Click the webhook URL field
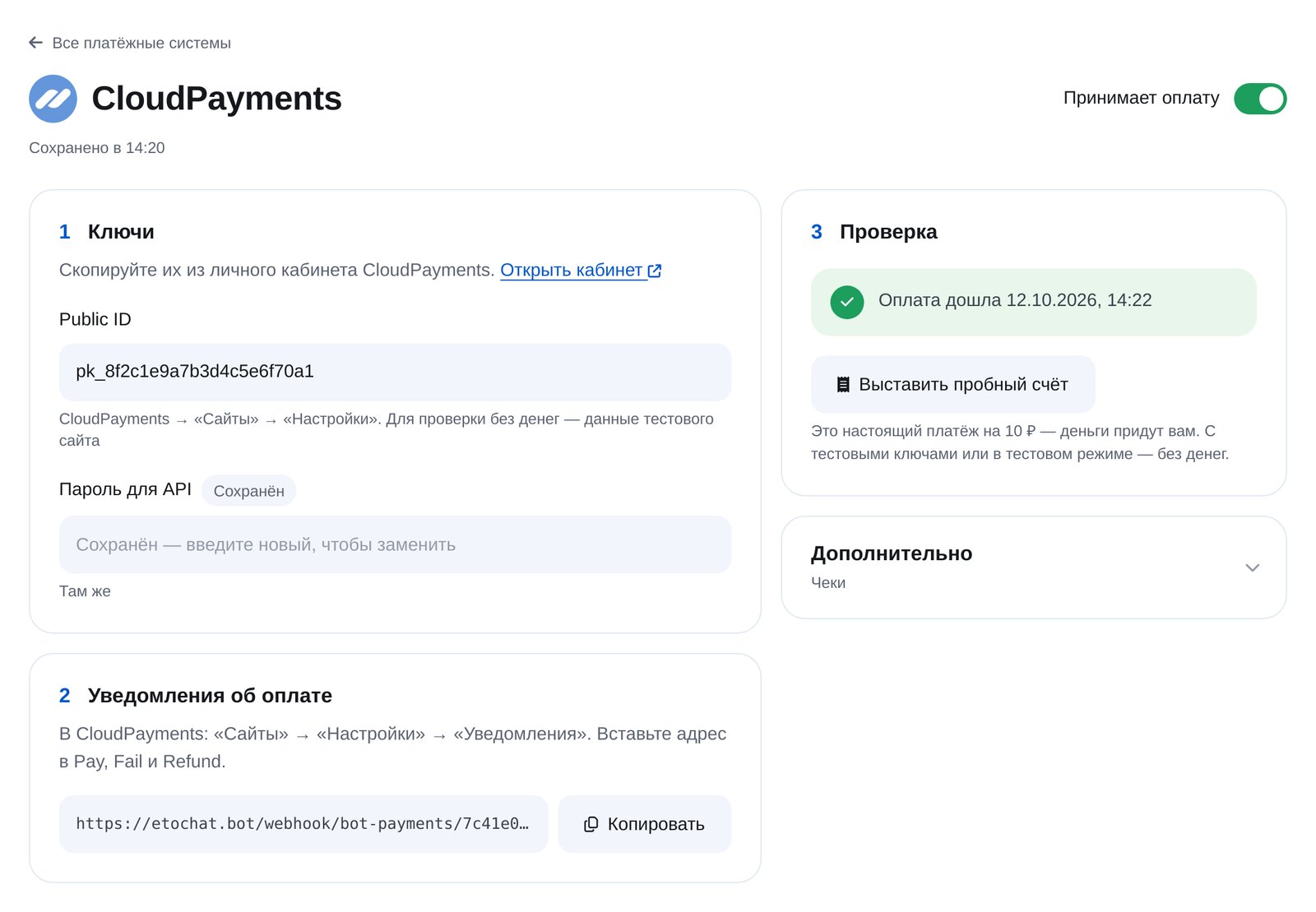 [304, 824]
